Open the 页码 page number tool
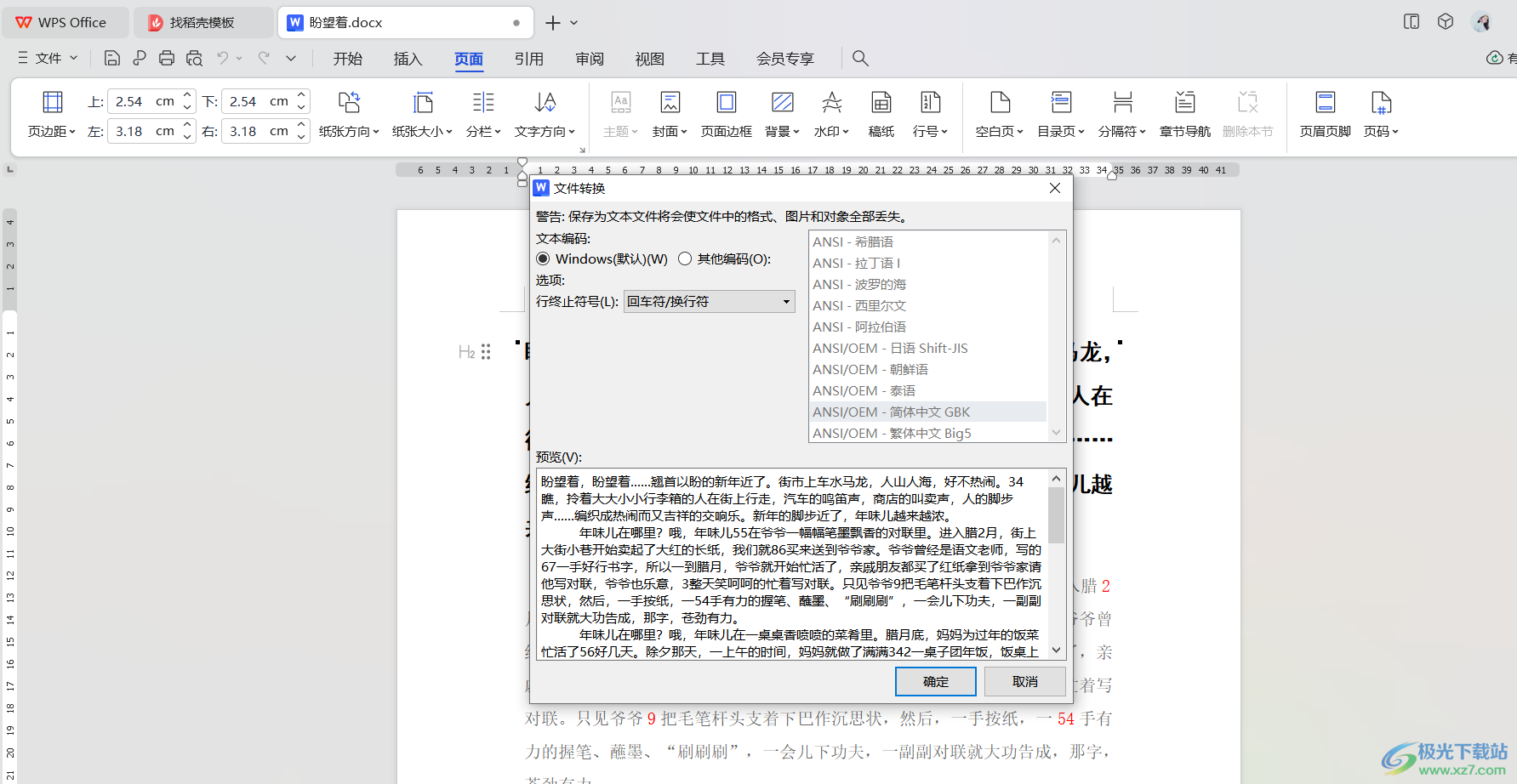1517x784 pixels. point(1381,114)
